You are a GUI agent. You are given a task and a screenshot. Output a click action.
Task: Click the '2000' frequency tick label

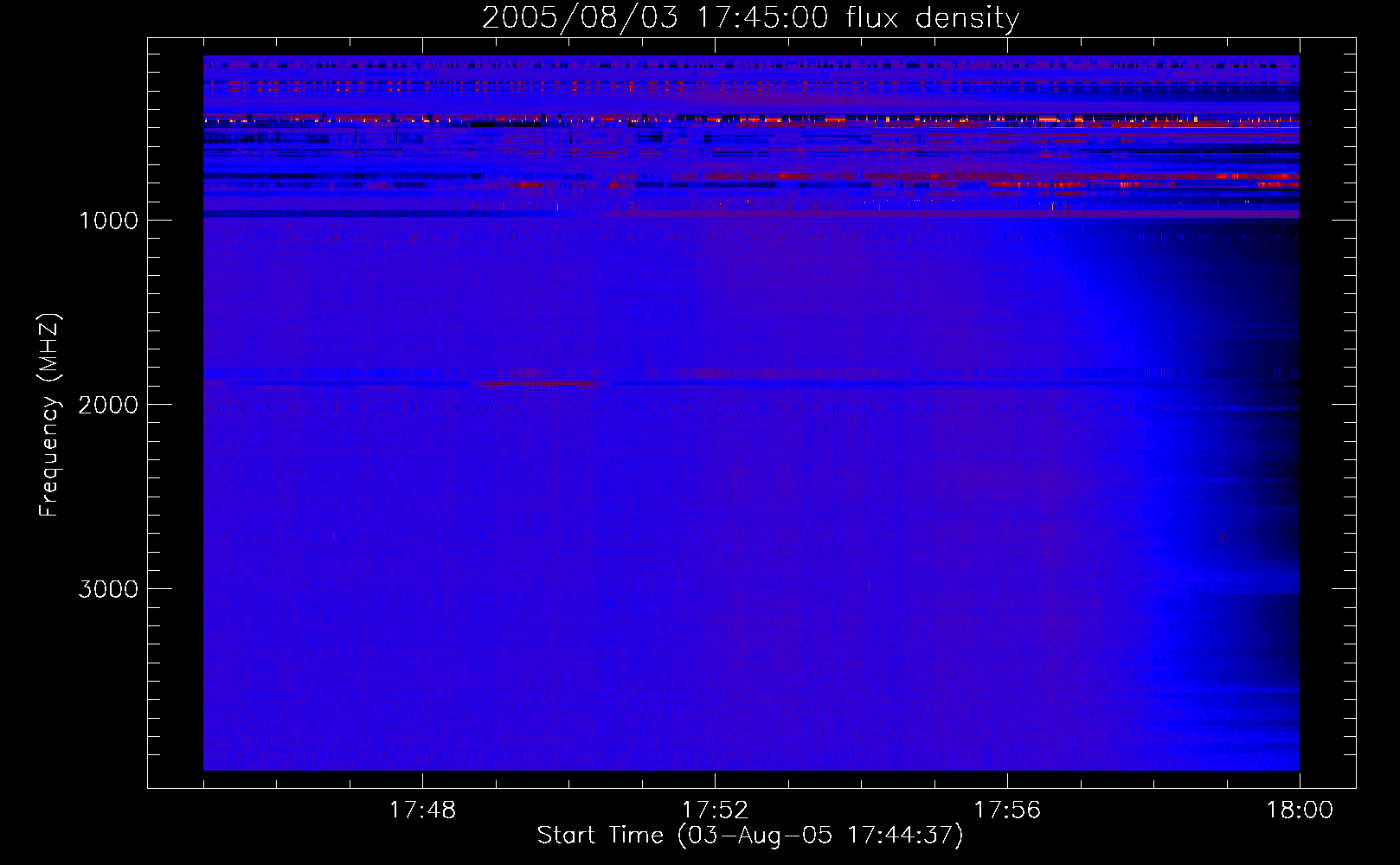(x=108, y=405)
